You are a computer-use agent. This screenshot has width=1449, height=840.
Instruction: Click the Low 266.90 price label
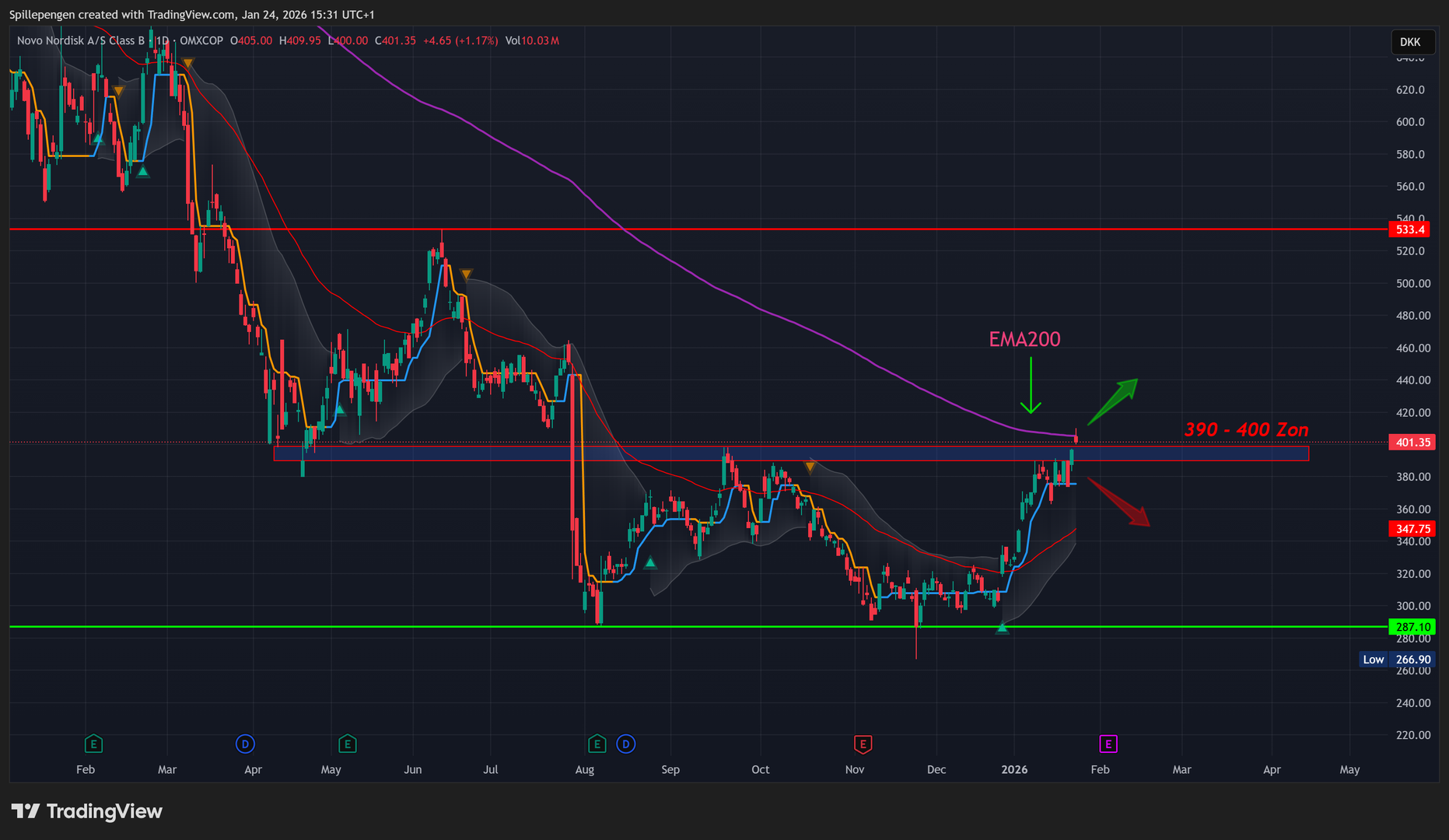(x=1397, y=660)
